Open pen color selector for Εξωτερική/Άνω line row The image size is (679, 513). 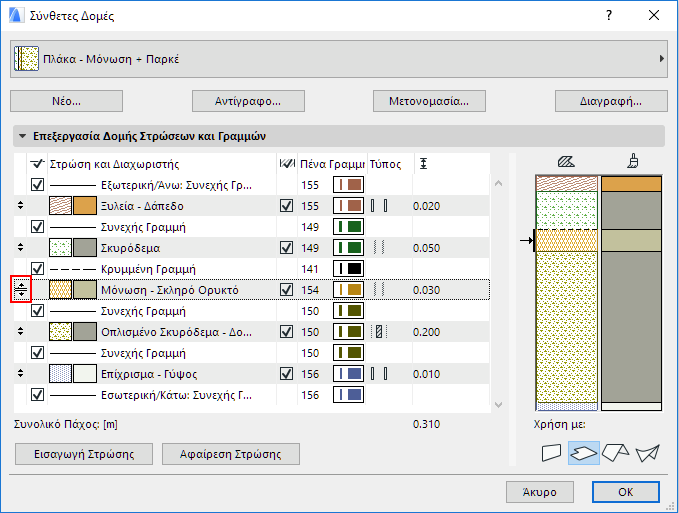348,185
